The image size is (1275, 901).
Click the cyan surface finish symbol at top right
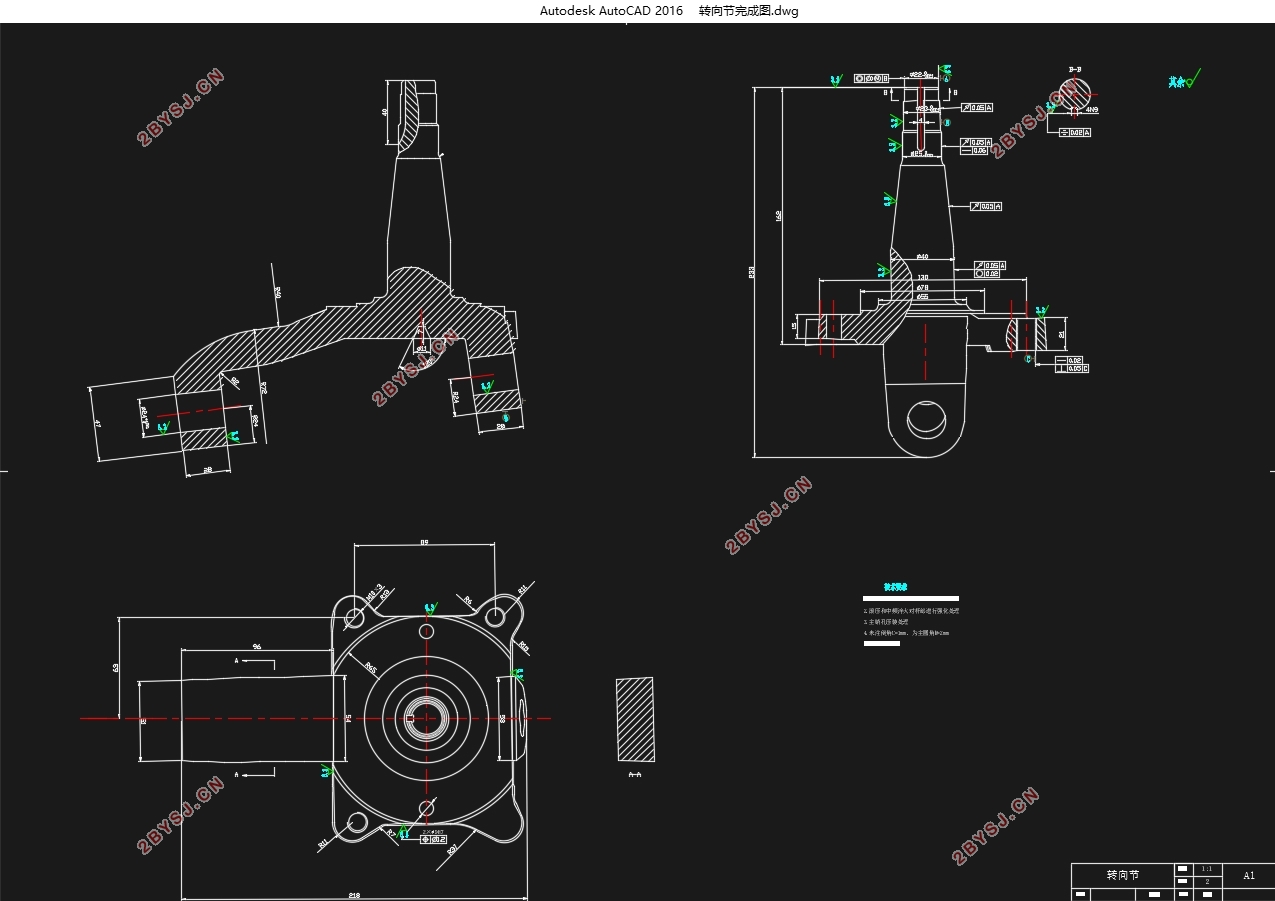click(x=1184, y=80)
